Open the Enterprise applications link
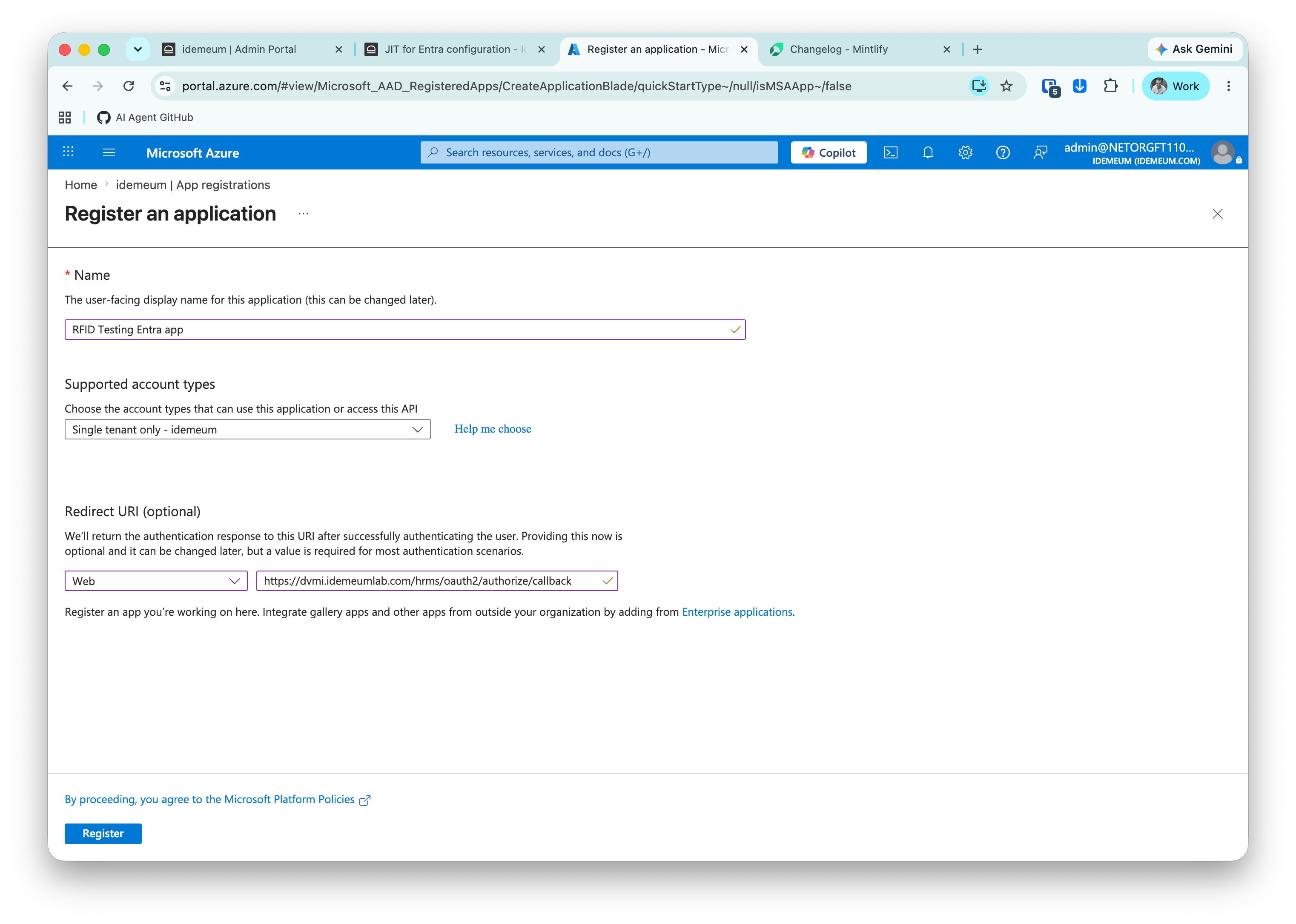The image size is (1296, 924). coord(737,611)
